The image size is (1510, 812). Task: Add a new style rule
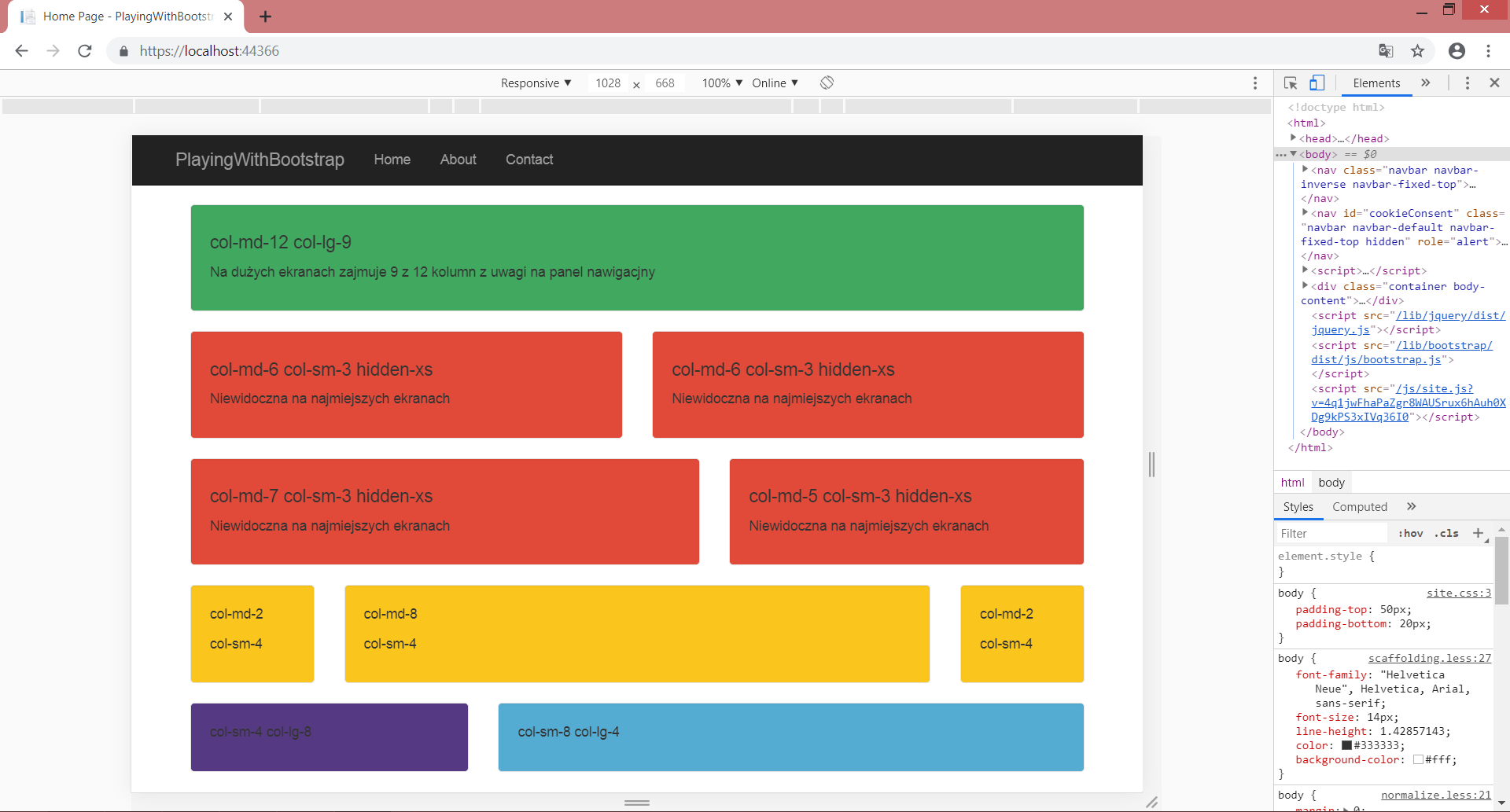click(1478, 533)
